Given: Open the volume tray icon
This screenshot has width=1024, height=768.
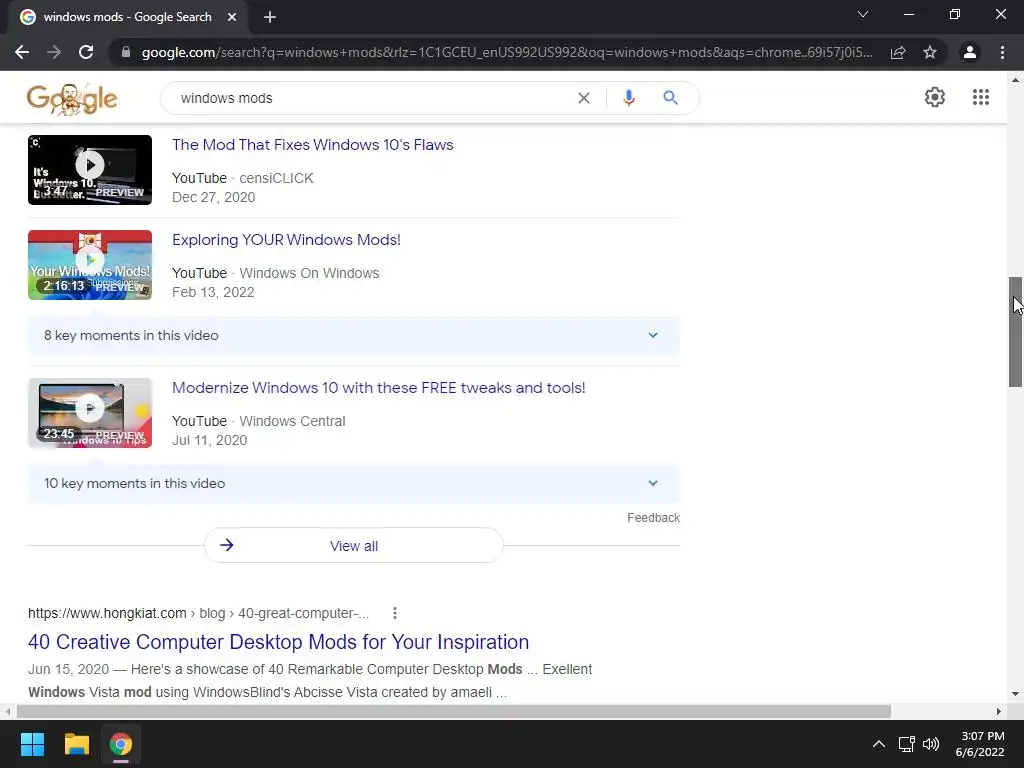Looking at the screenshot, I should (931, 744).
